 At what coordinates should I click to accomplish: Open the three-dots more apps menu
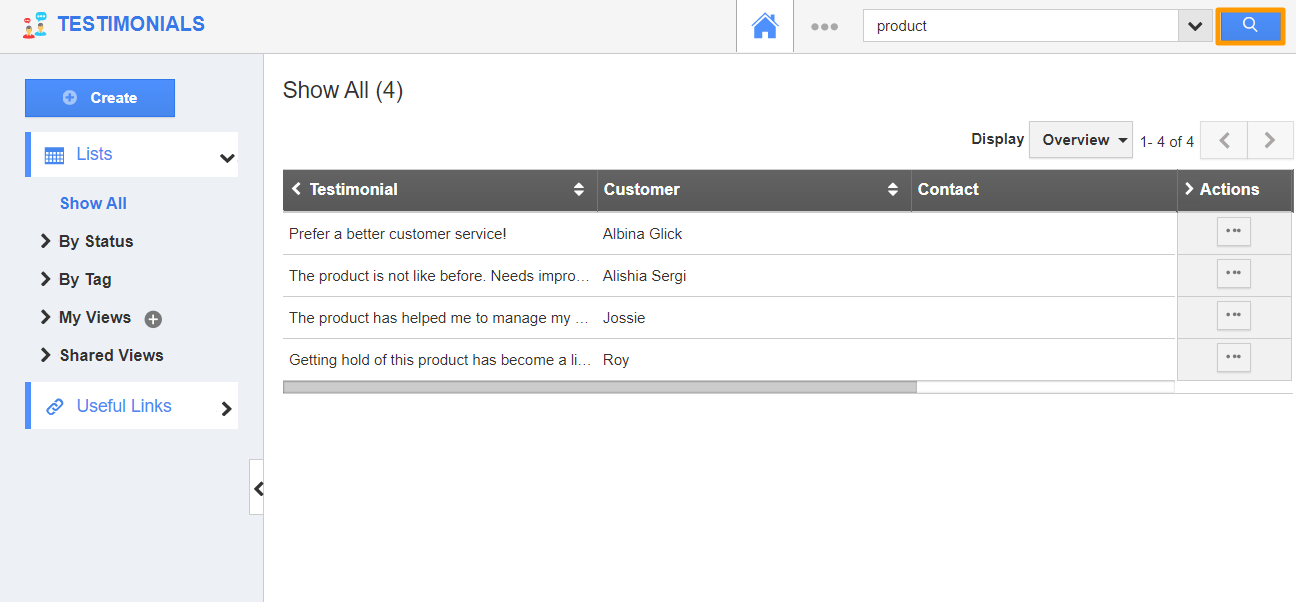tap(824, 27)
